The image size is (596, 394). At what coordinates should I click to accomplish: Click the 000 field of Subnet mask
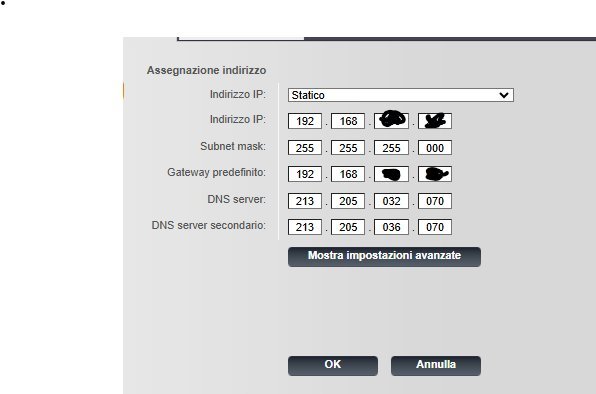(x=435, y=148)
